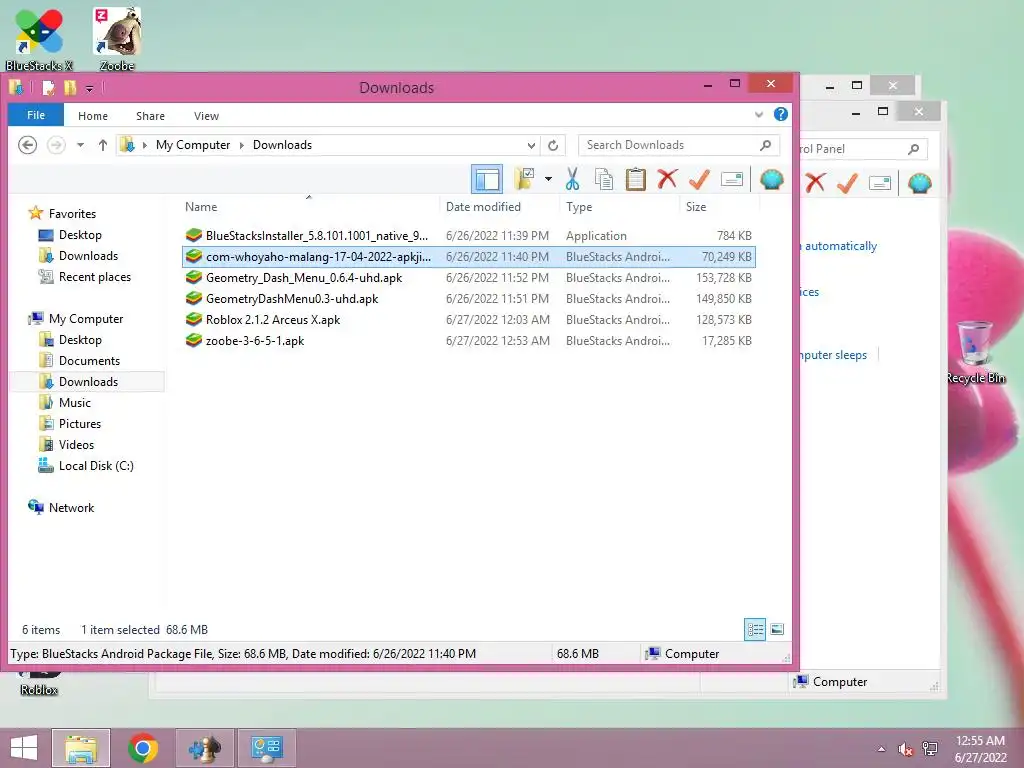
Task: Select Roblox 2.1.2 Arceus X.apk
Action: [x=468, y=319]
